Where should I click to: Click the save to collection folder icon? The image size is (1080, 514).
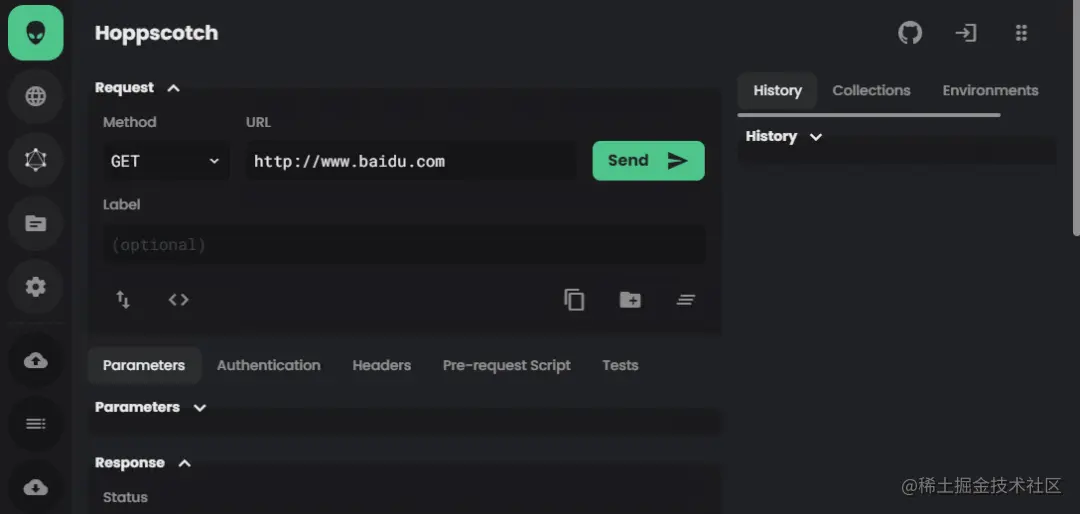pos(630,300)
